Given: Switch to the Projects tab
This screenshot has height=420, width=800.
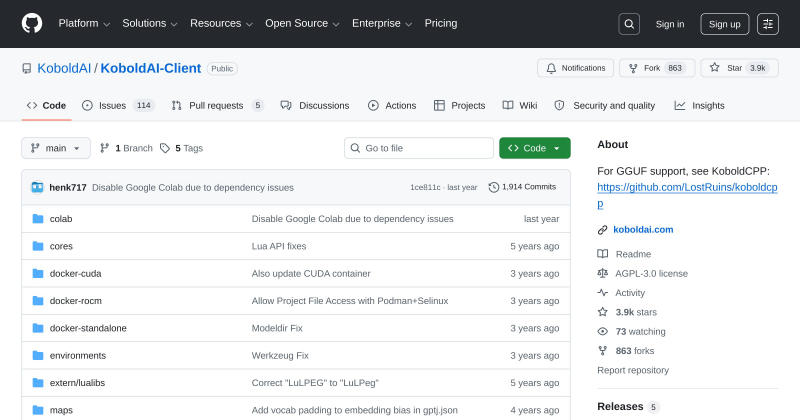Looking at the screenshot, I should [459, 106].
